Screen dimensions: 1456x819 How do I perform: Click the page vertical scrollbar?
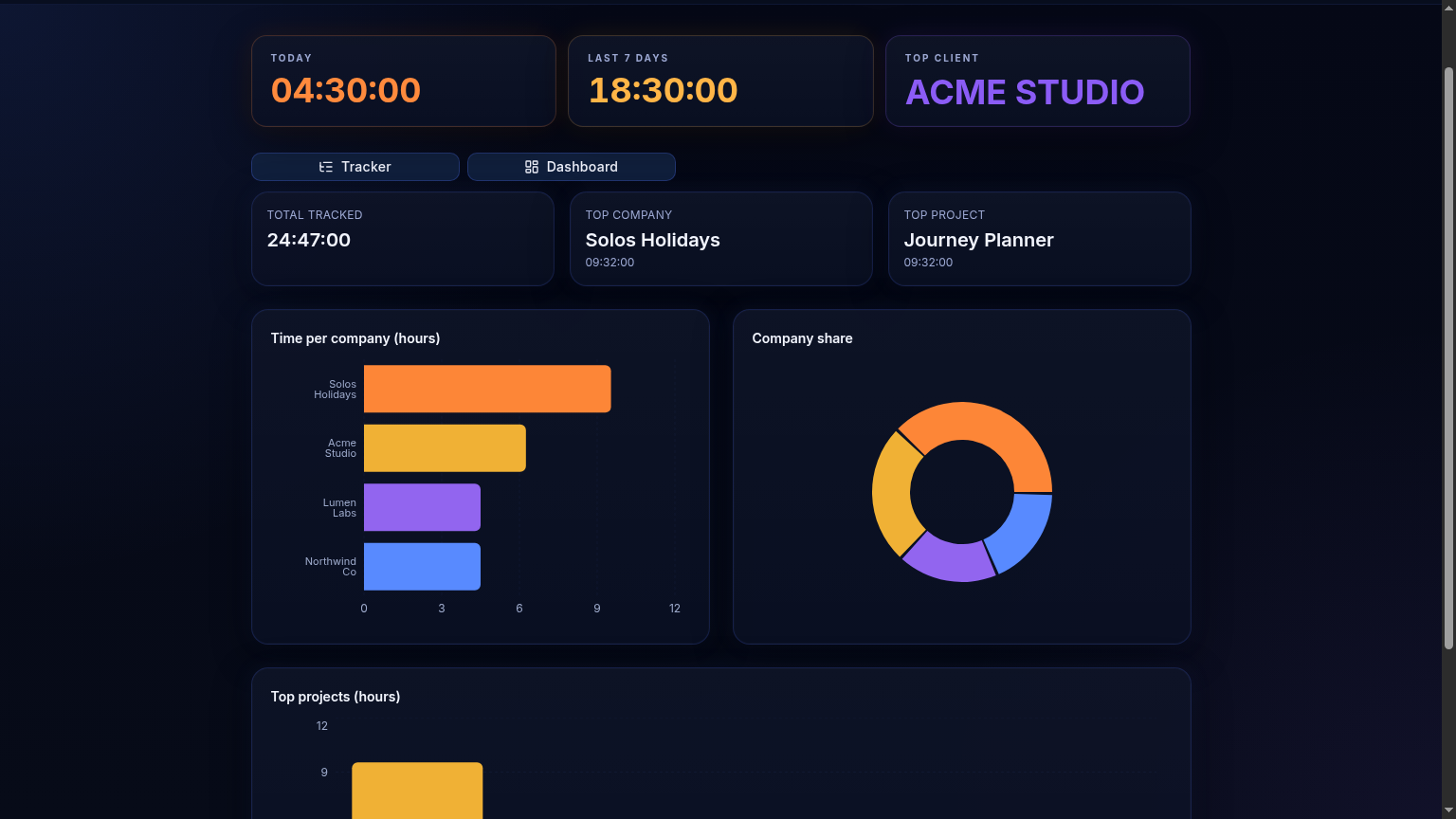pyautogui.click(x=1448, y=358)
